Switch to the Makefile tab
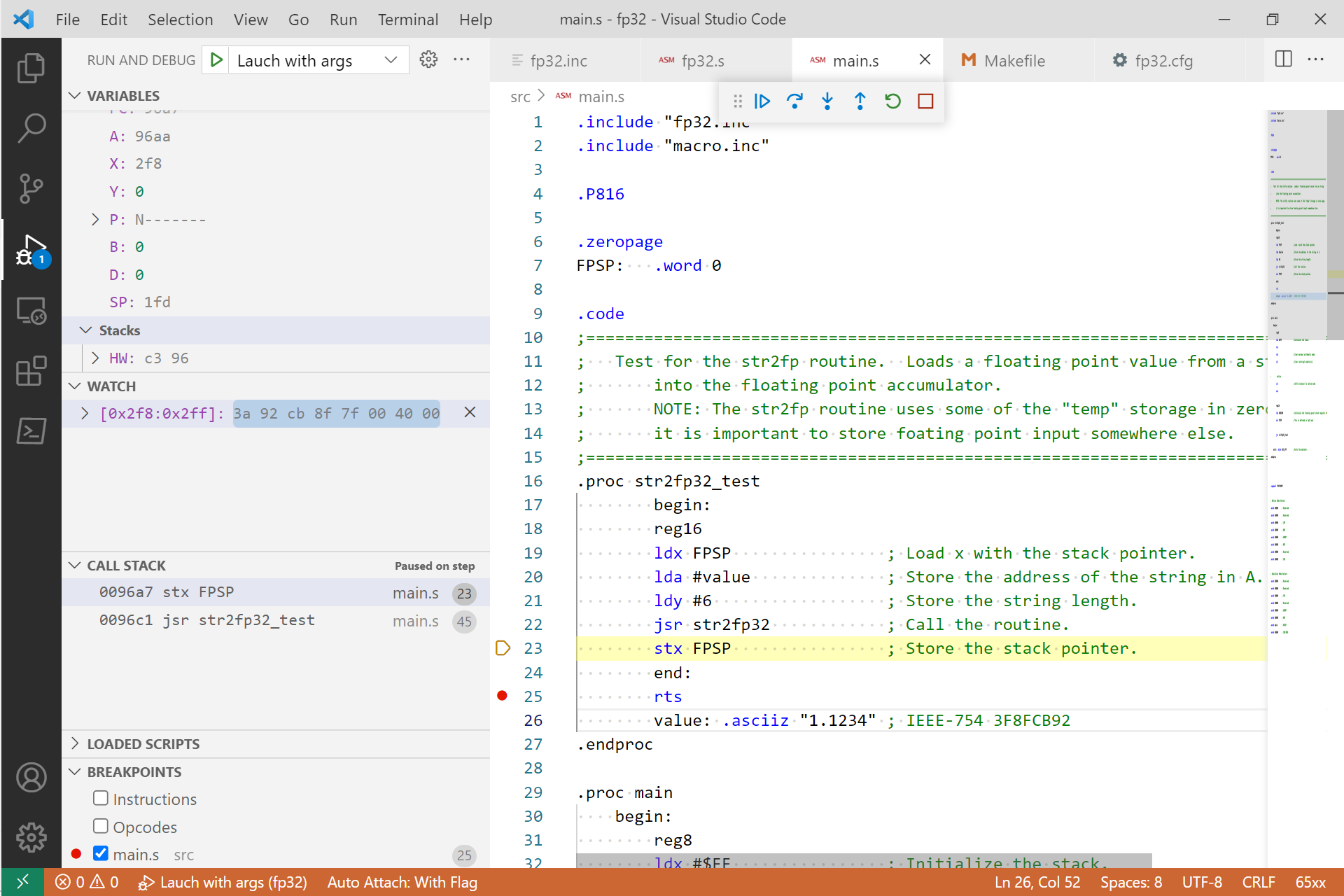Screen dimensions: 1344x896 [1014, 60]
